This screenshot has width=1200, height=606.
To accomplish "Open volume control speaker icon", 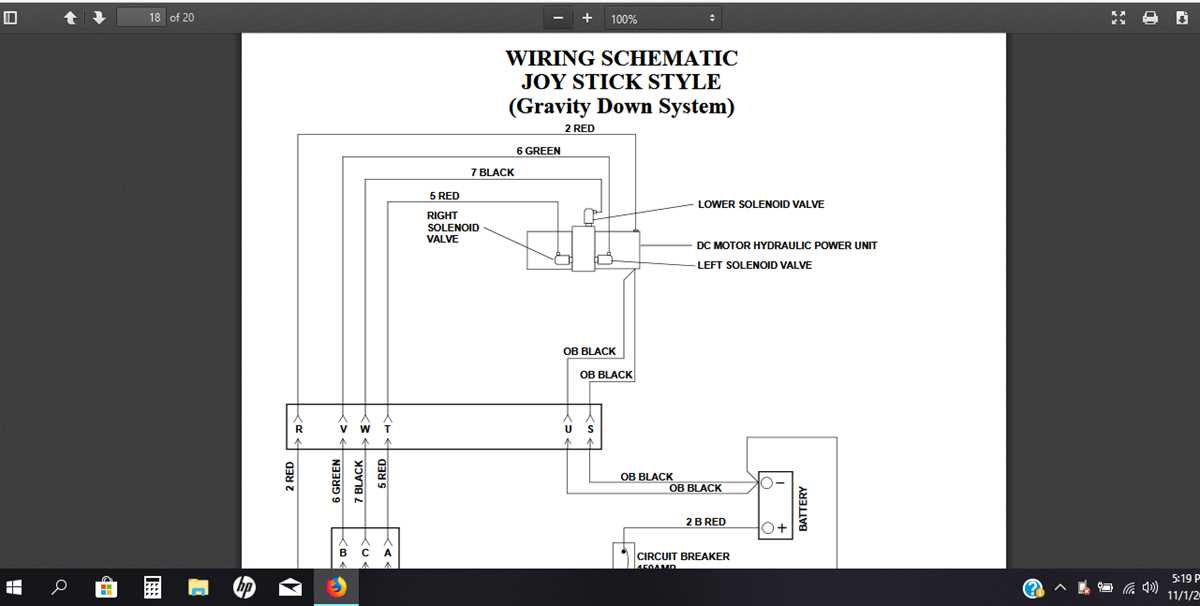I will pos(1152,588).
